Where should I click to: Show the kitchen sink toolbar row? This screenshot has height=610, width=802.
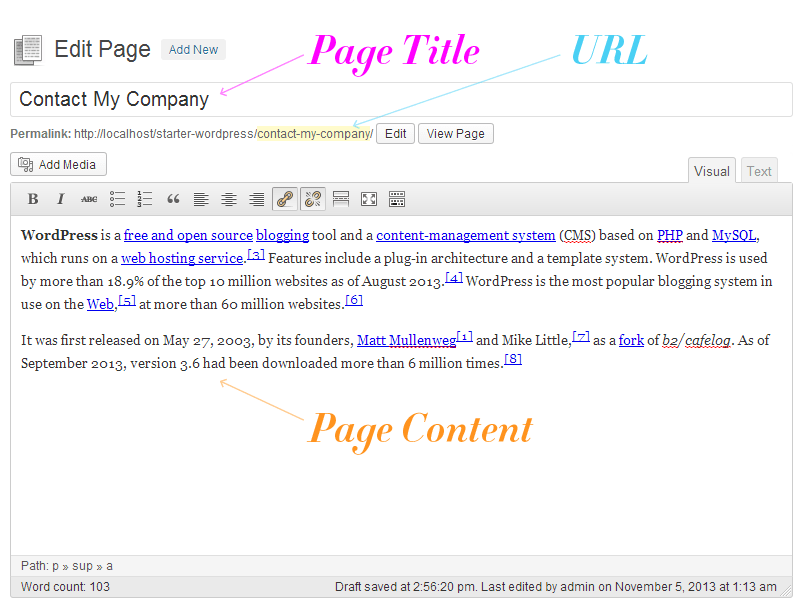coord(396,199)
